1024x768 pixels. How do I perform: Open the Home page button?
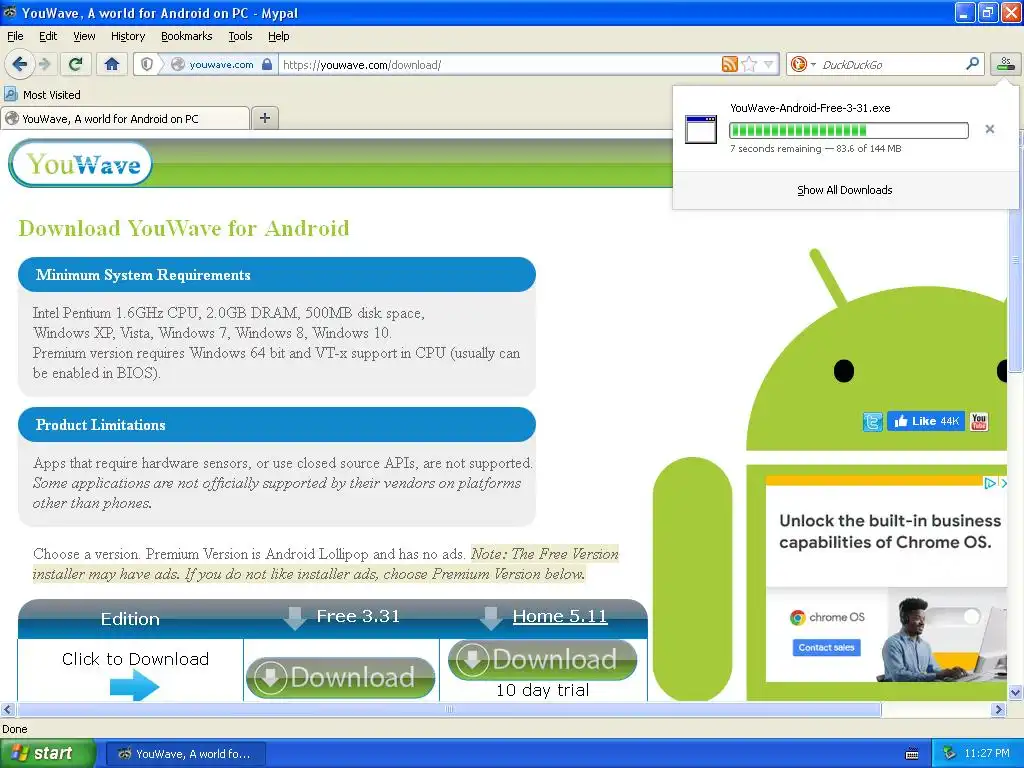pos(112,64)
